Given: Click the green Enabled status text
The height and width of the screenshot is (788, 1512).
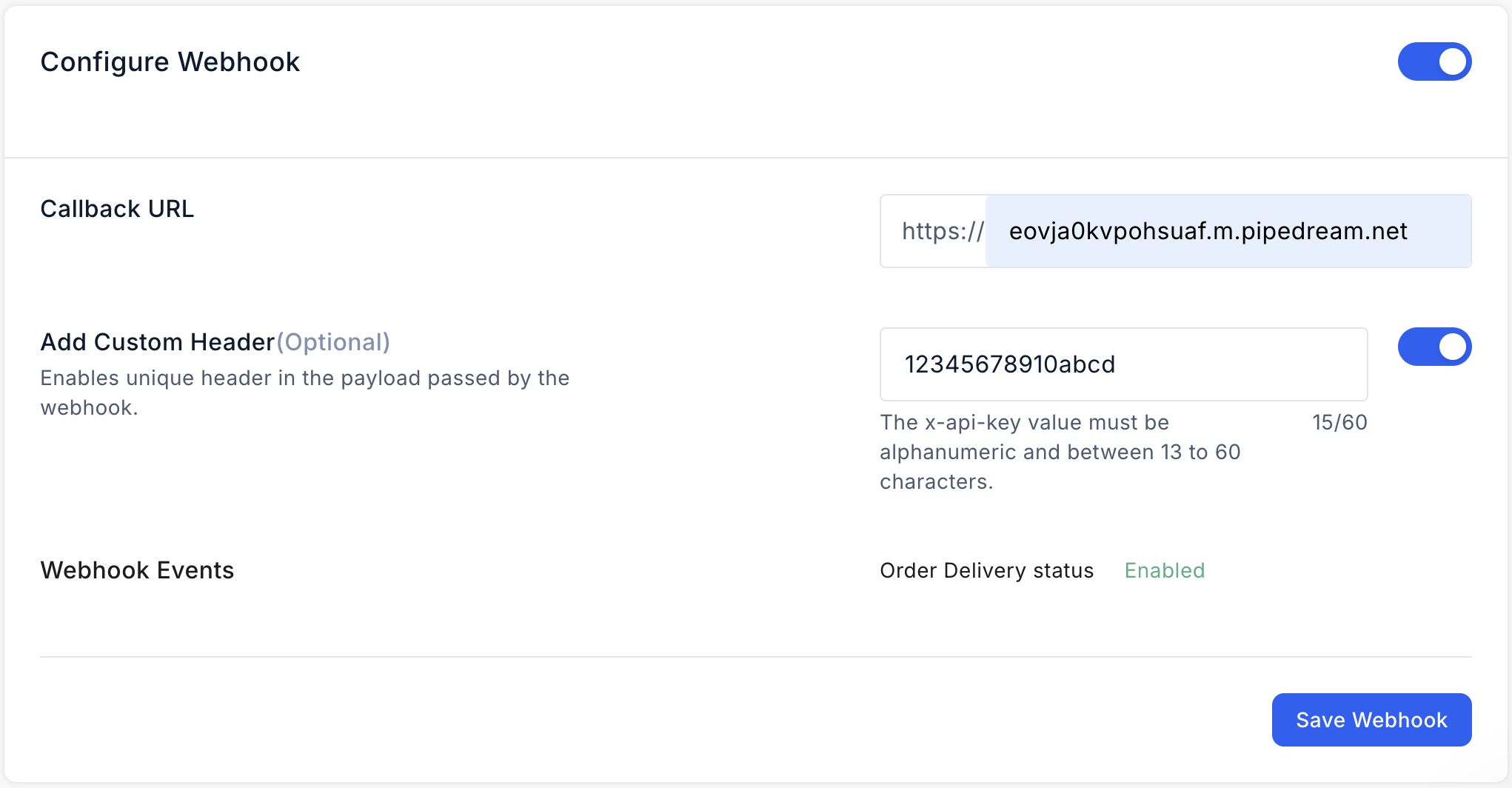Looking at the screenshot, I should 1165,570.
